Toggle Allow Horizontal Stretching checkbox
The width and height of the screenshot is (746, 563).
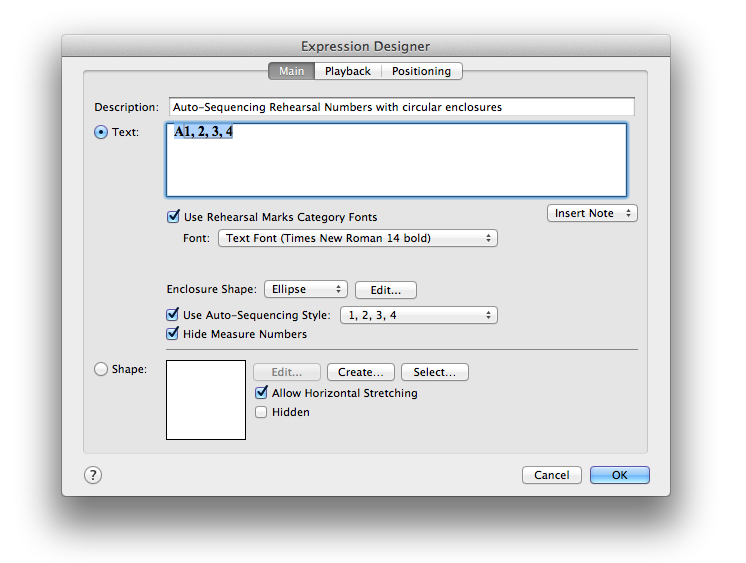coord(262,393)
